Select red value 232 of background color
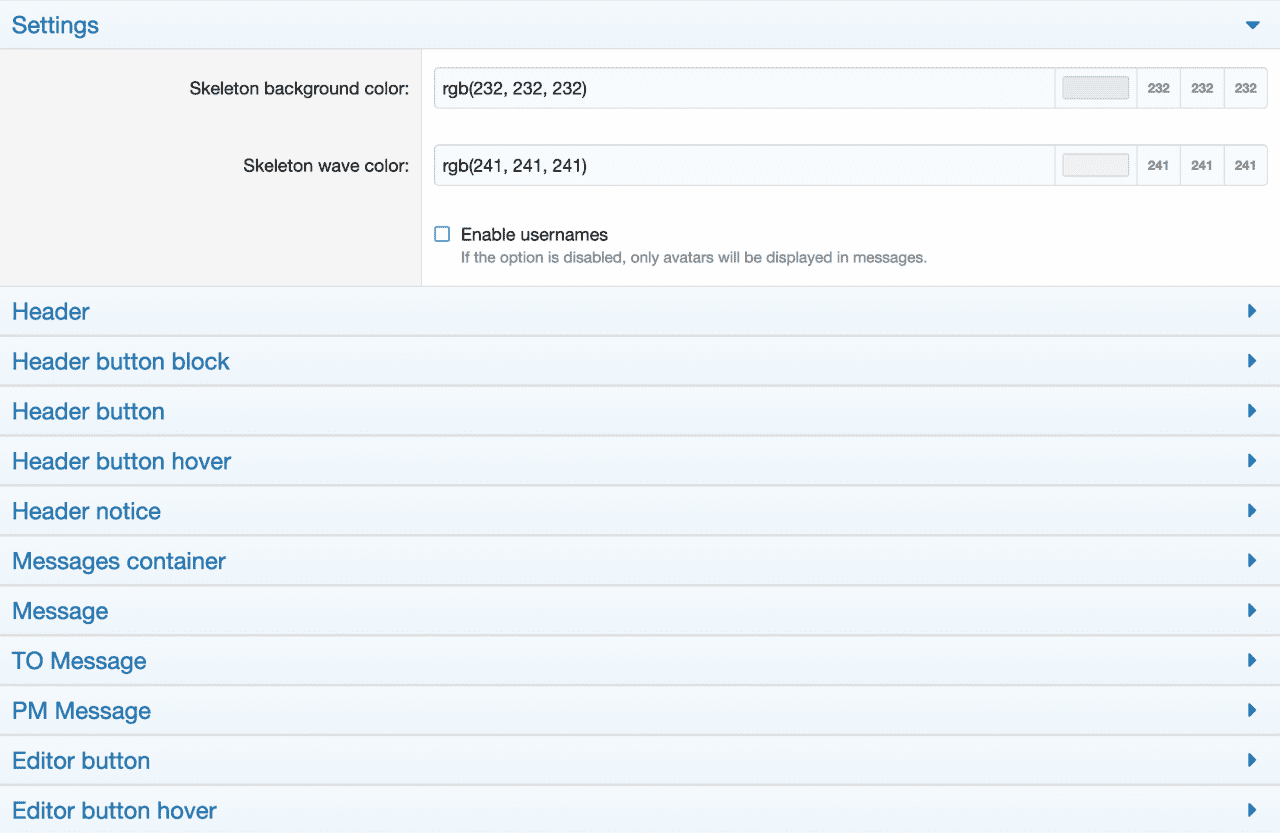Screen dimensions: 1280x833 [1158, 88]
